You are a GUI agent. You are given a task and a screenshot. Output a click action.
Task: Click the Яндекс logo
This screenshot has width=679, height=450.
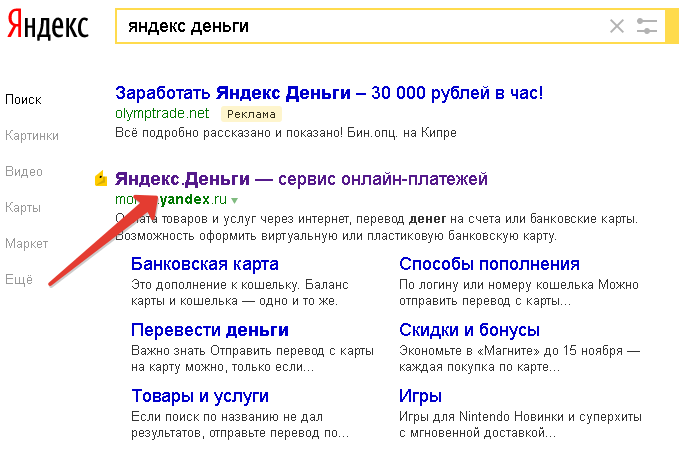48,26
